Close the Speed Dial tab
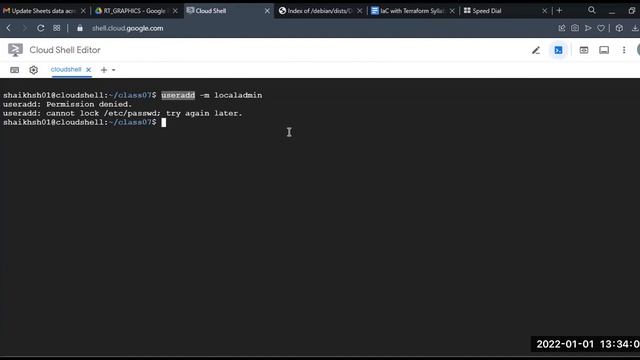Screen dimensions: 640x360 pos(544,11)
